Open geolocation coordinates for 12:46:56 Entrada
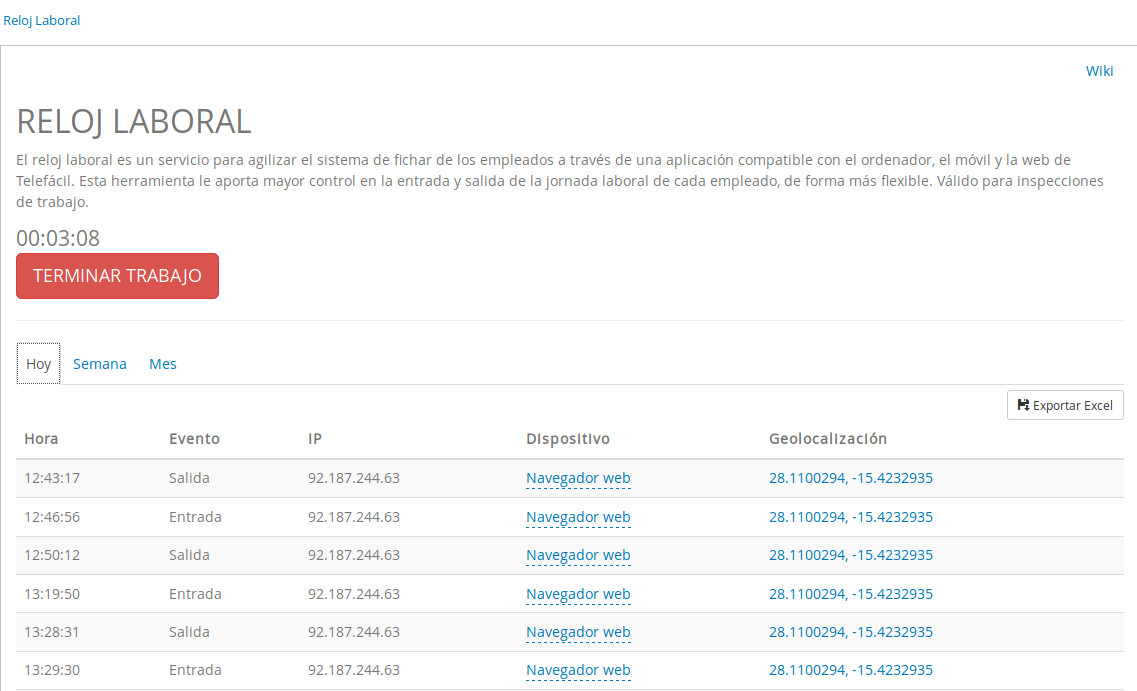Viewport: 1137px width, 691px height. [850, 517]
